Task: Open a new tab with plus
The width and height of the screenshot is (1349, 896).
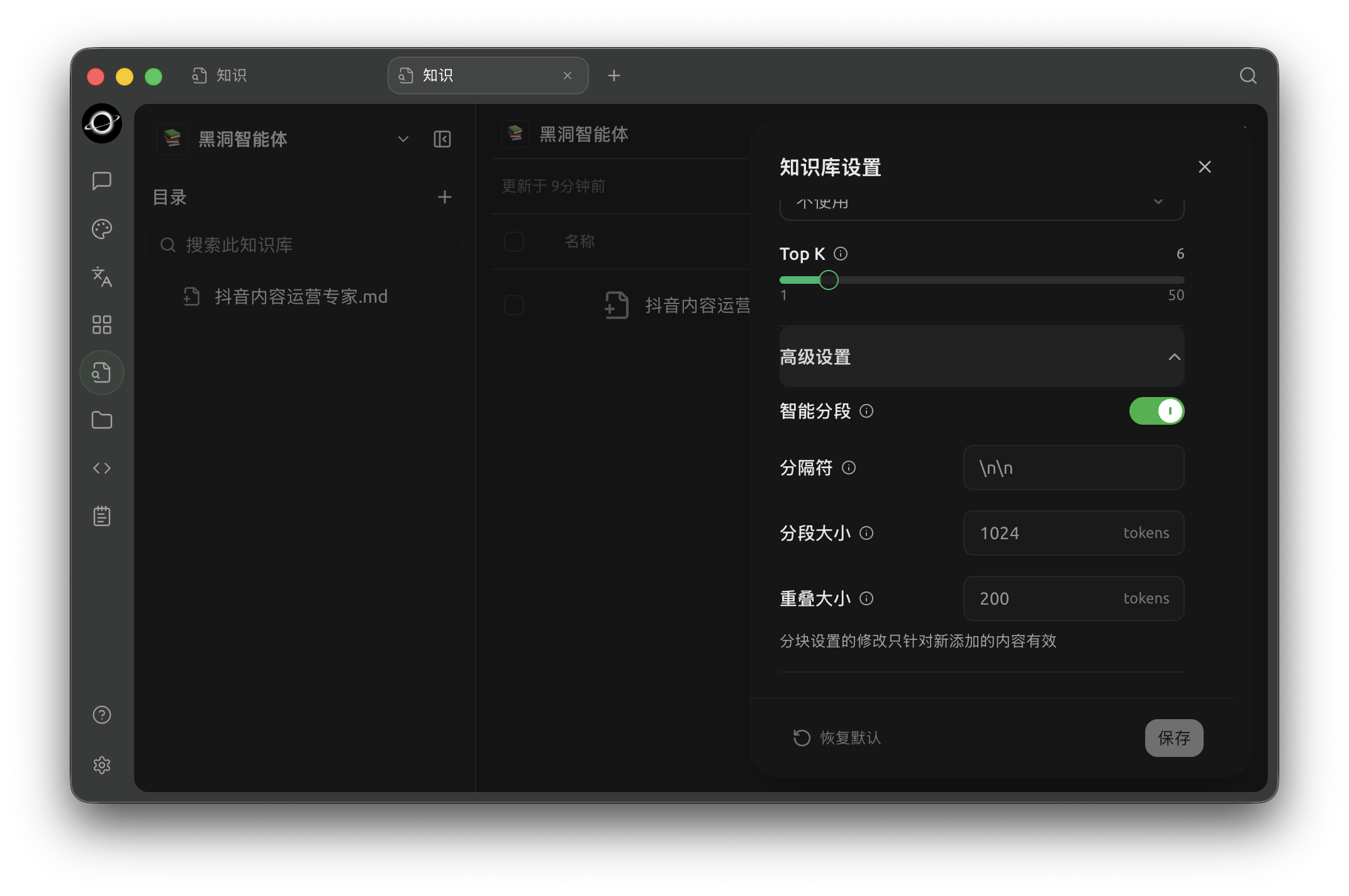Action: [x=614, y=76]
